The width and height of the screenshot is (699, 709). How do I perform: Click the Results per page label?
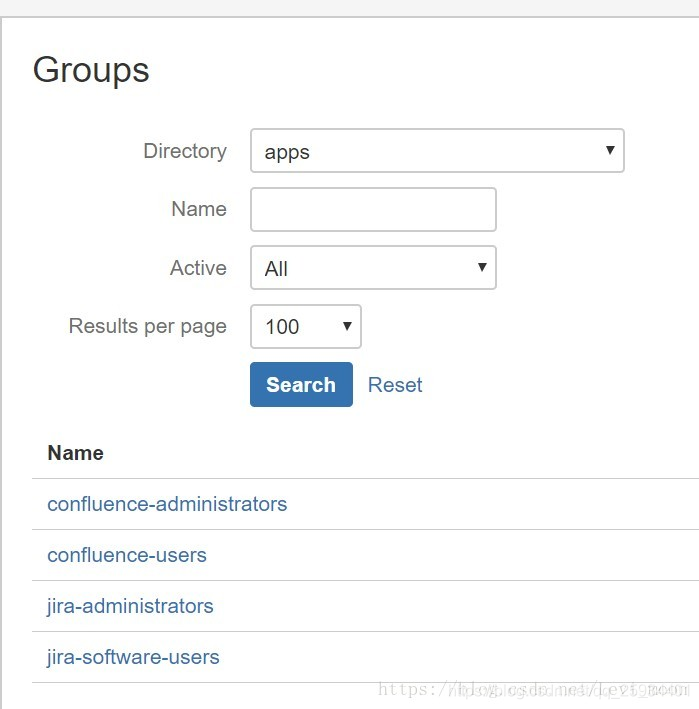[x=147, y=326]
